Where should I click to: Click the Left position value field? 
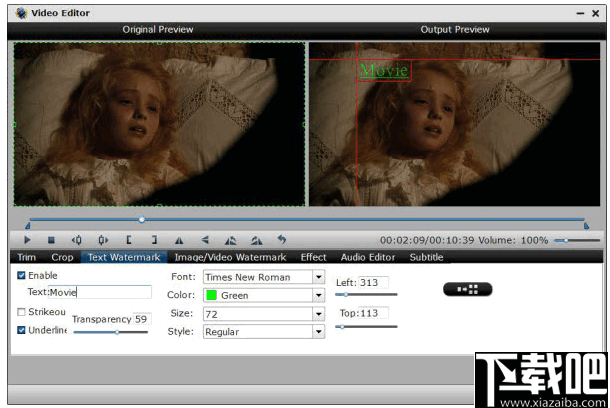(373, 282)
